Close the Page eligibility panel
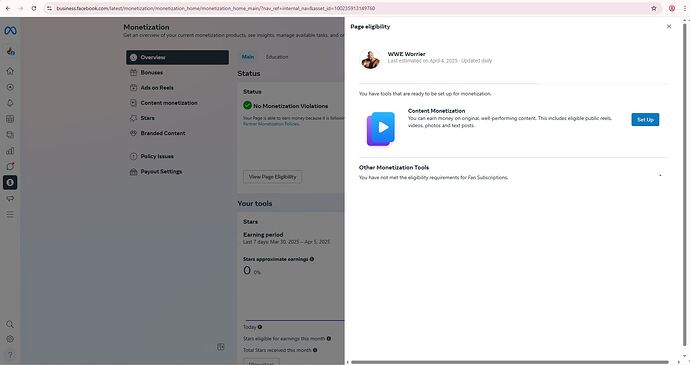 pos(669,26)
